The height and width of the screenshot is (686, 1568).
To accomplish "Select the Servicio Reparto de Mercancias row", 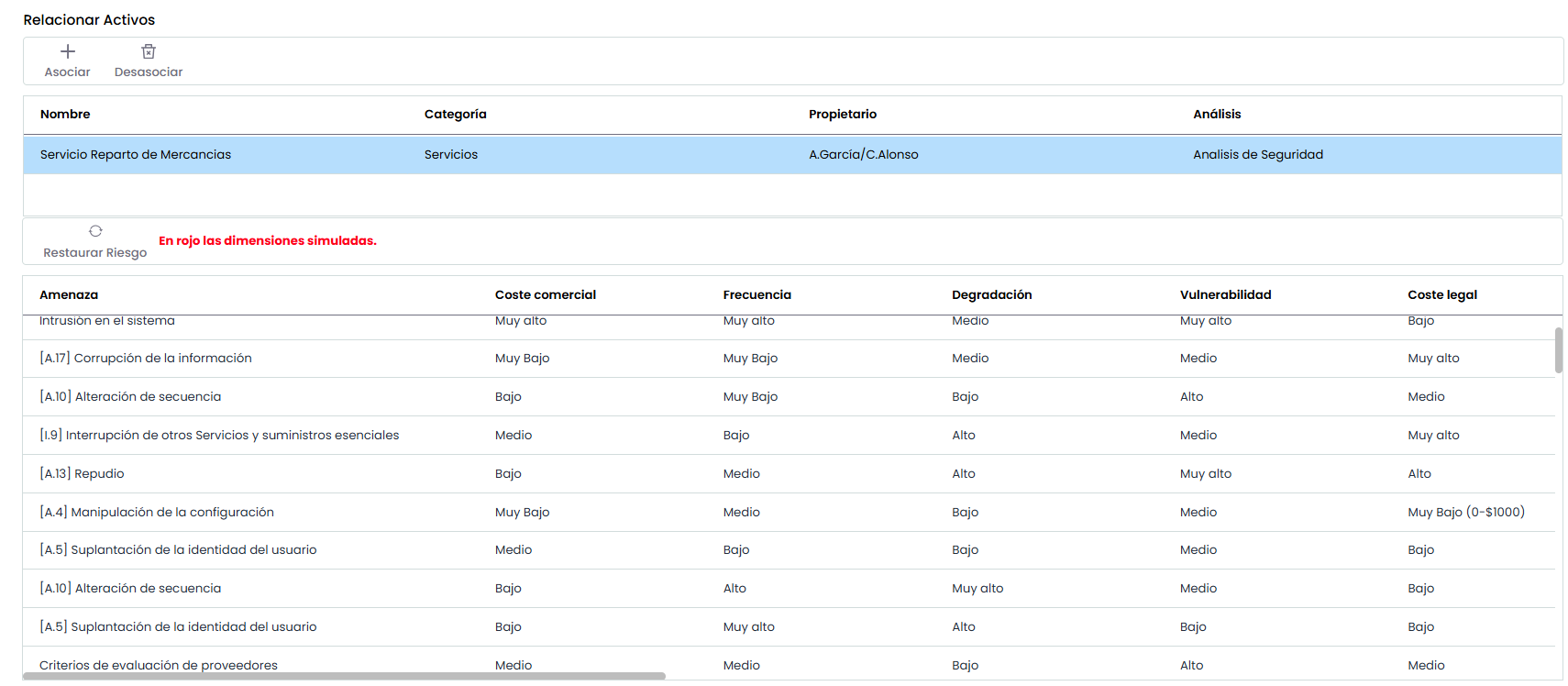I will pyautogui.click(x=136, y=155).
